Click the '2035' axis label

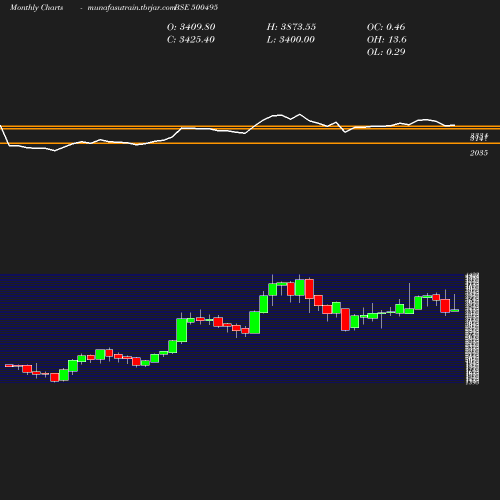tap(479, 153)
